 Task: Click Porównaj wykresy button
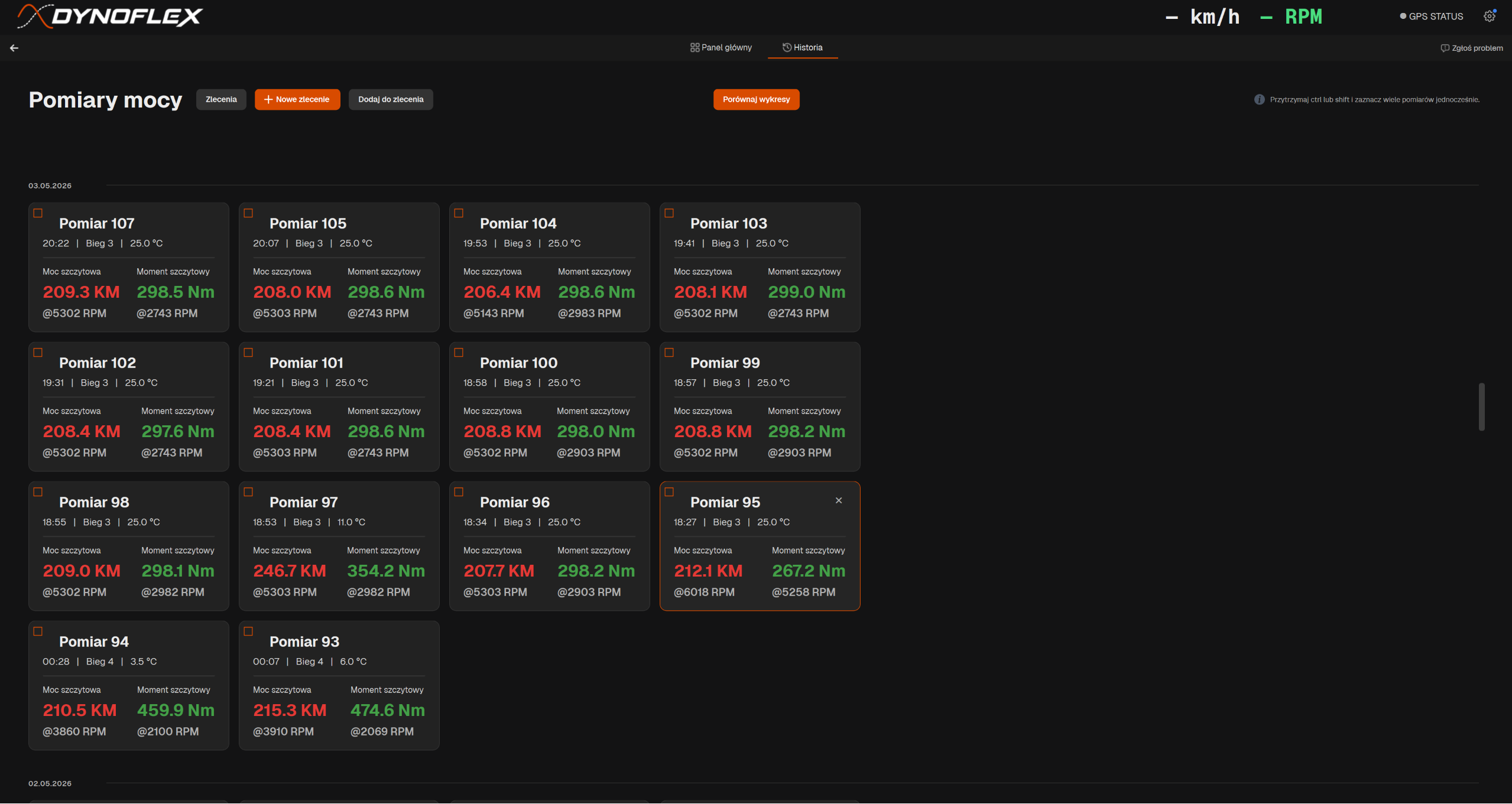pyautogui.click(x=756, y=99)
